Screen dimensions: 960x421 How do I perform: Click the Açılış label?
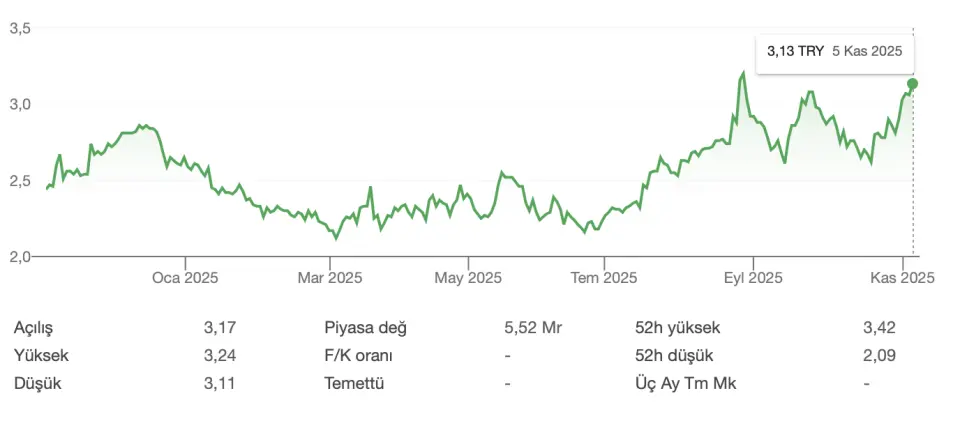(x=33, y=327)
